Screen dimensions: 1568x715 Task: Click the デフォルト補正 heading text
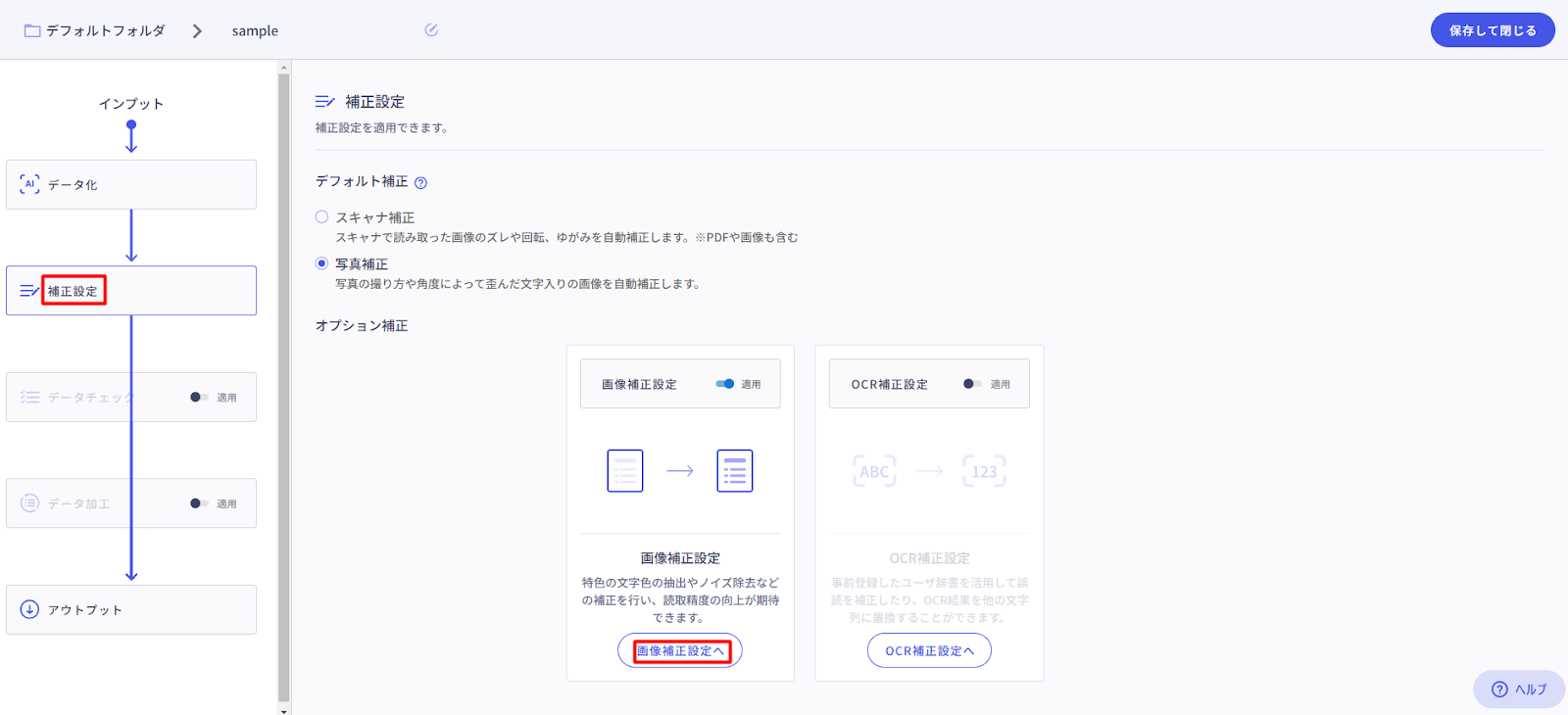[x=362, y=181]
